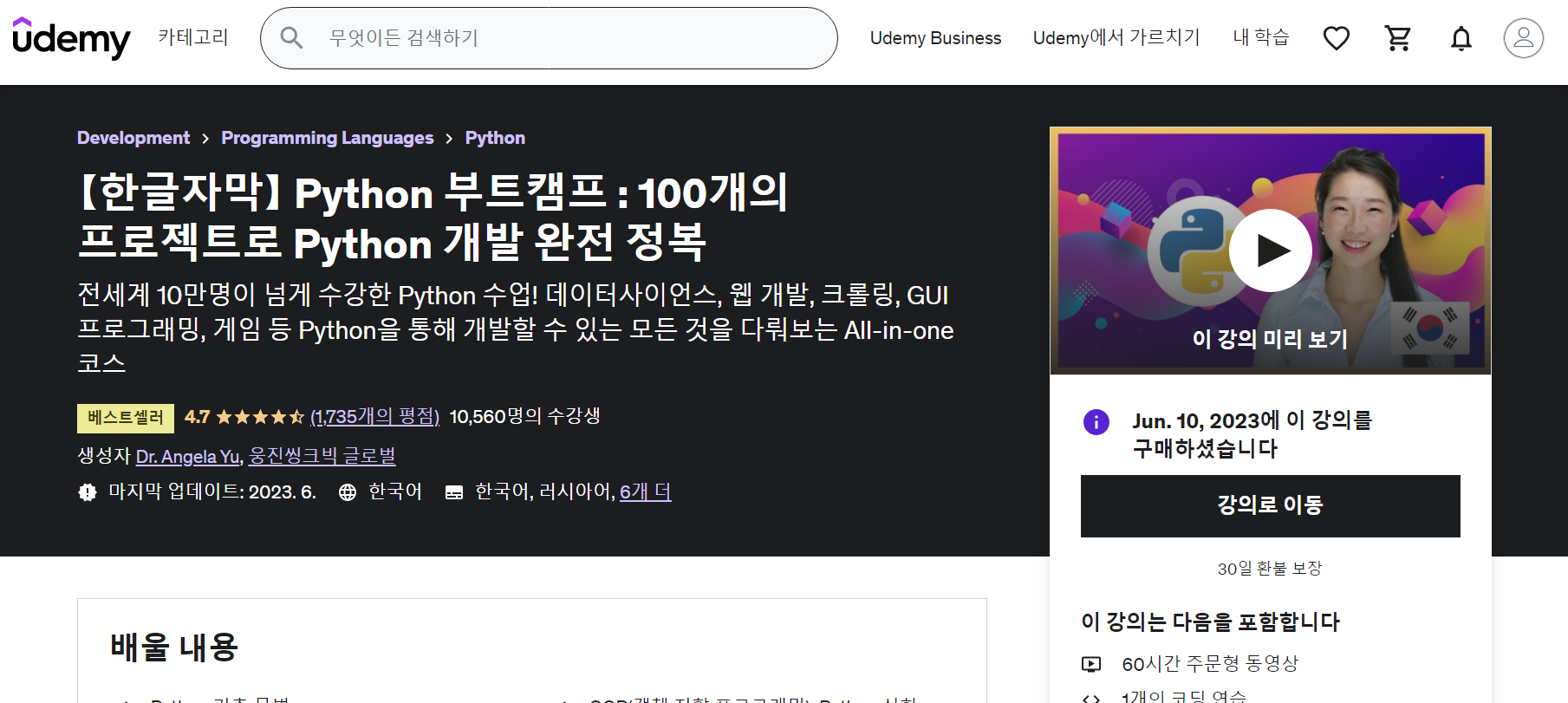Viewport: 1568px width, 703px height.
Task: Click 이 강의는 다음을 포함합니다 heading
Action: (1210, 622)
